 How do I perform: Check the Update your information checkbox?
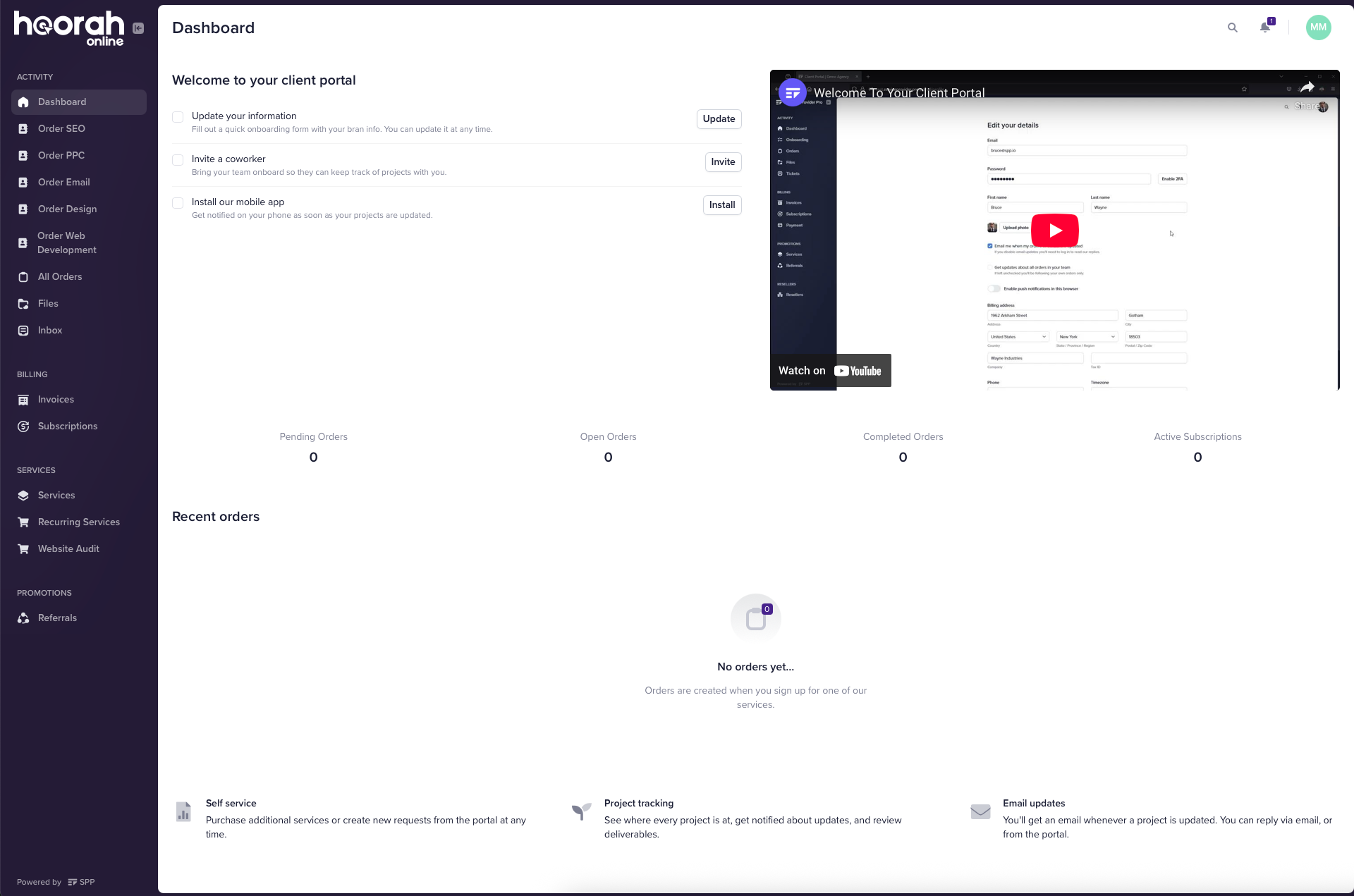point(177,116)
